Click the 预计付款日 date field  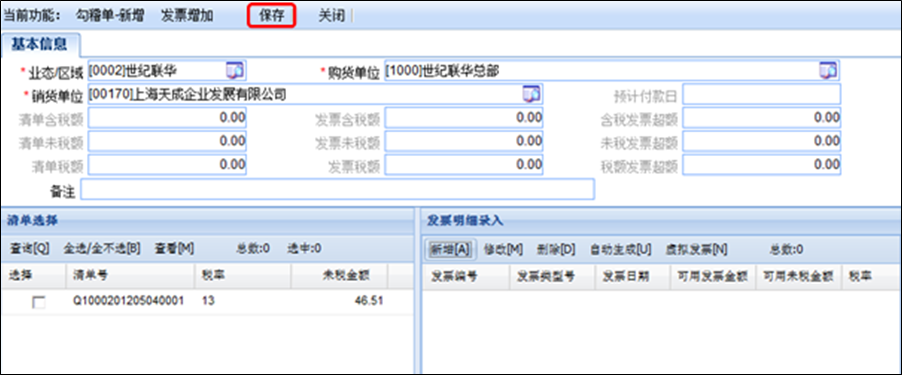[762, 94]
